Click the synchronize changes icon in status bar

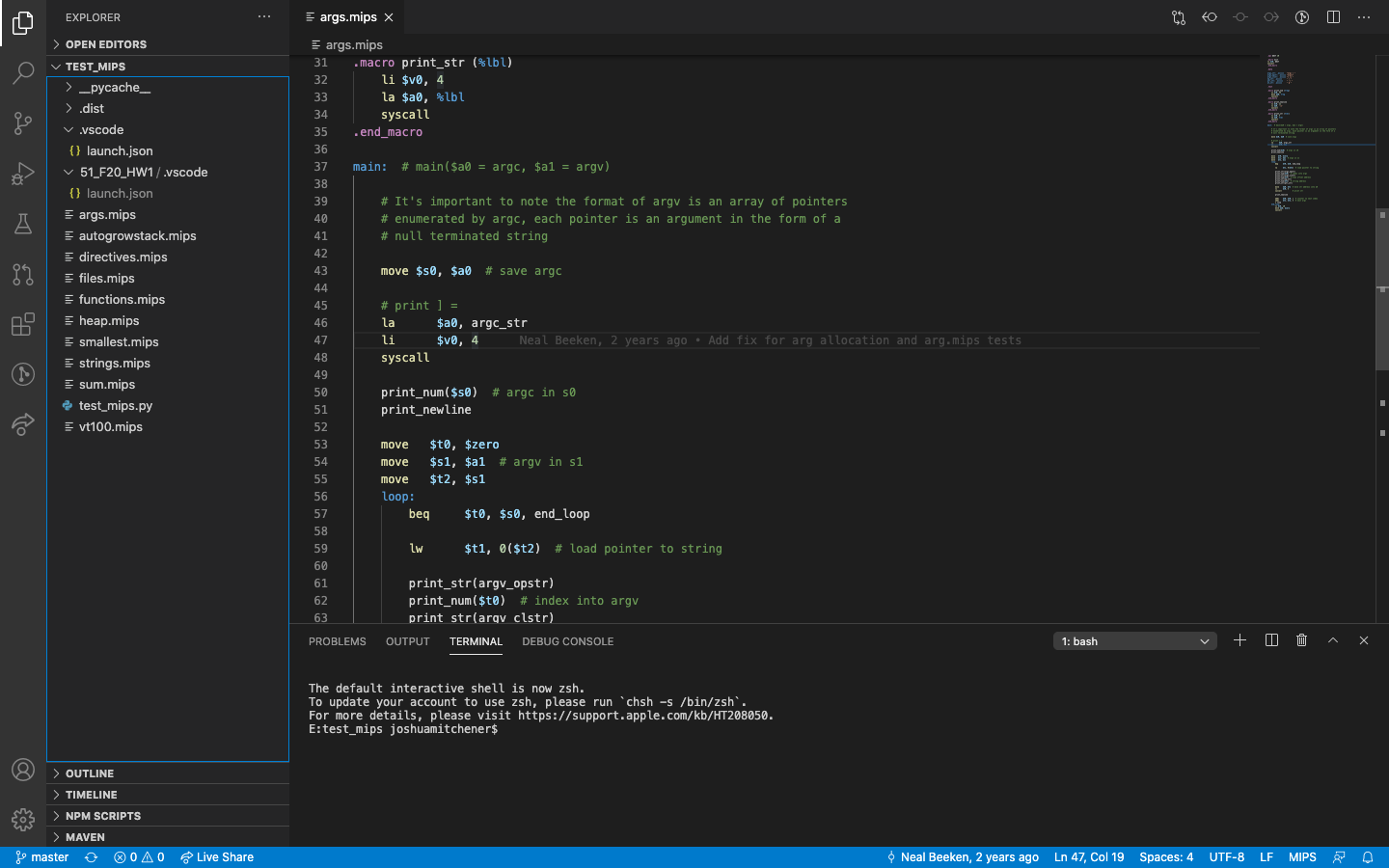coord(92,857)
